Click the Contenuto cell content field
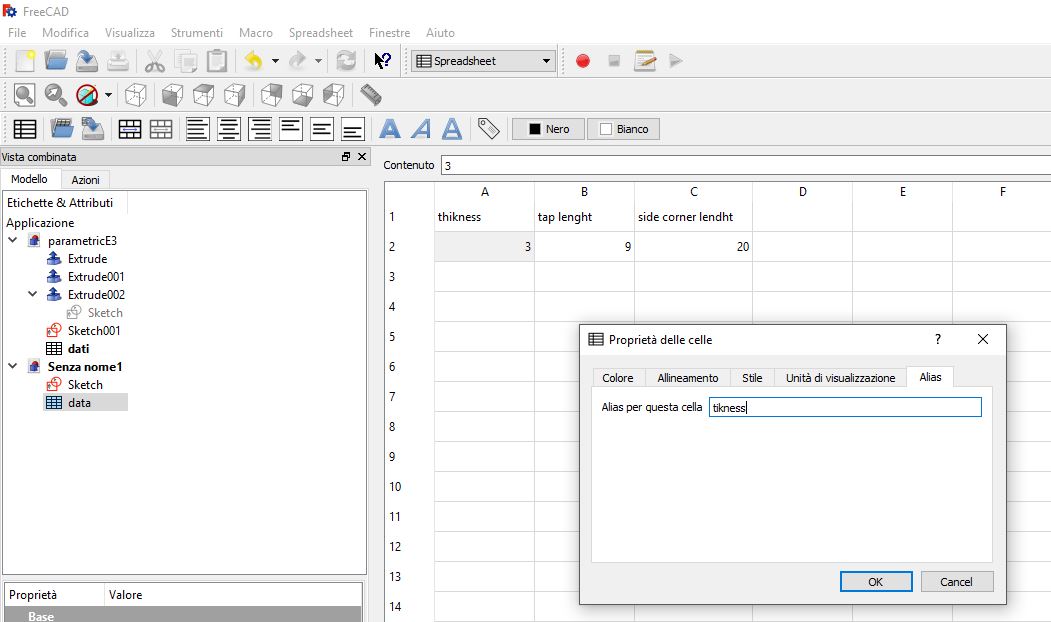 [745, 165]
